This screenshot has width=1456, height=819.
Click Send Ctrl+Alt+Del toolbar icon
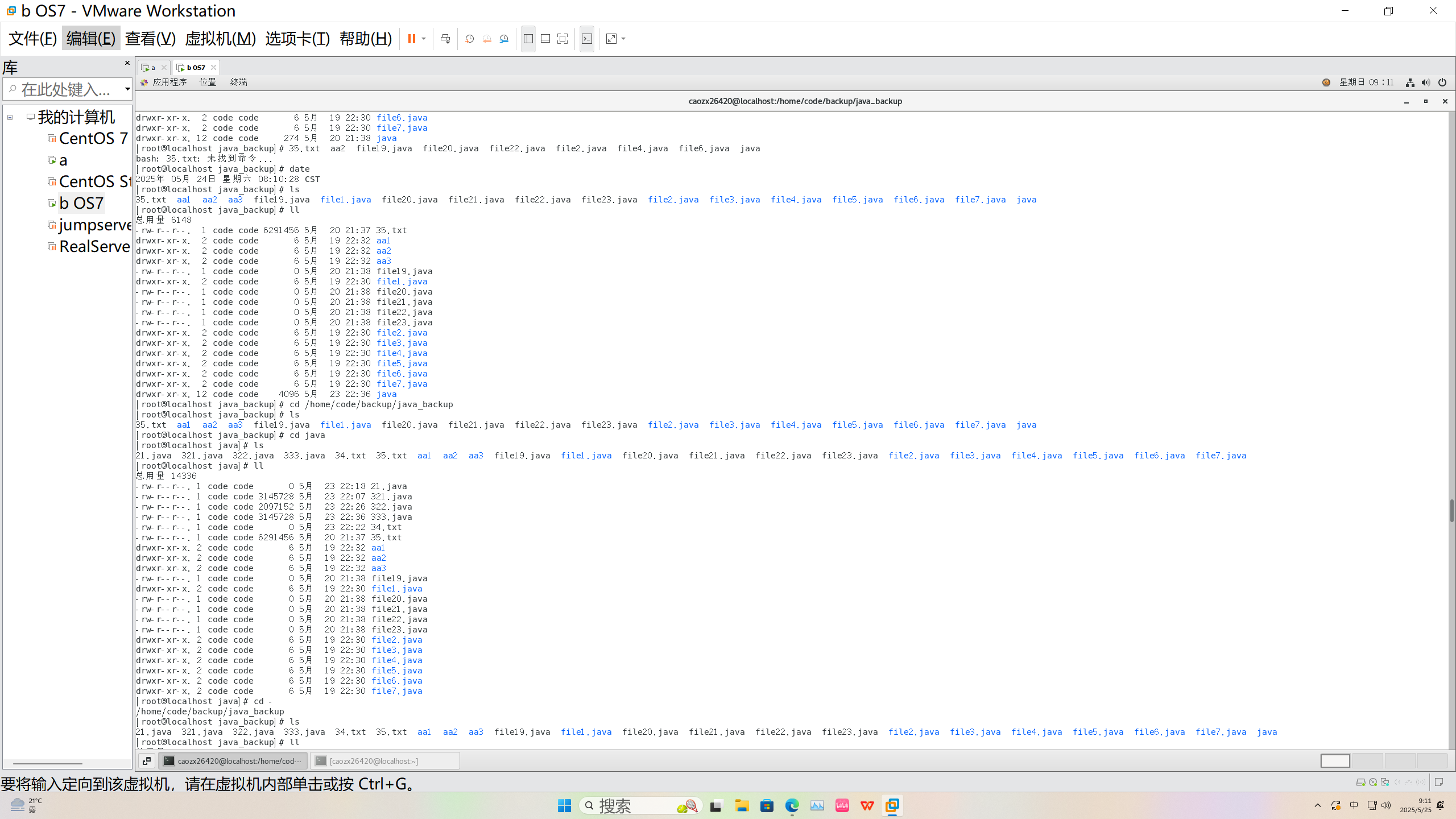point(445,39)
